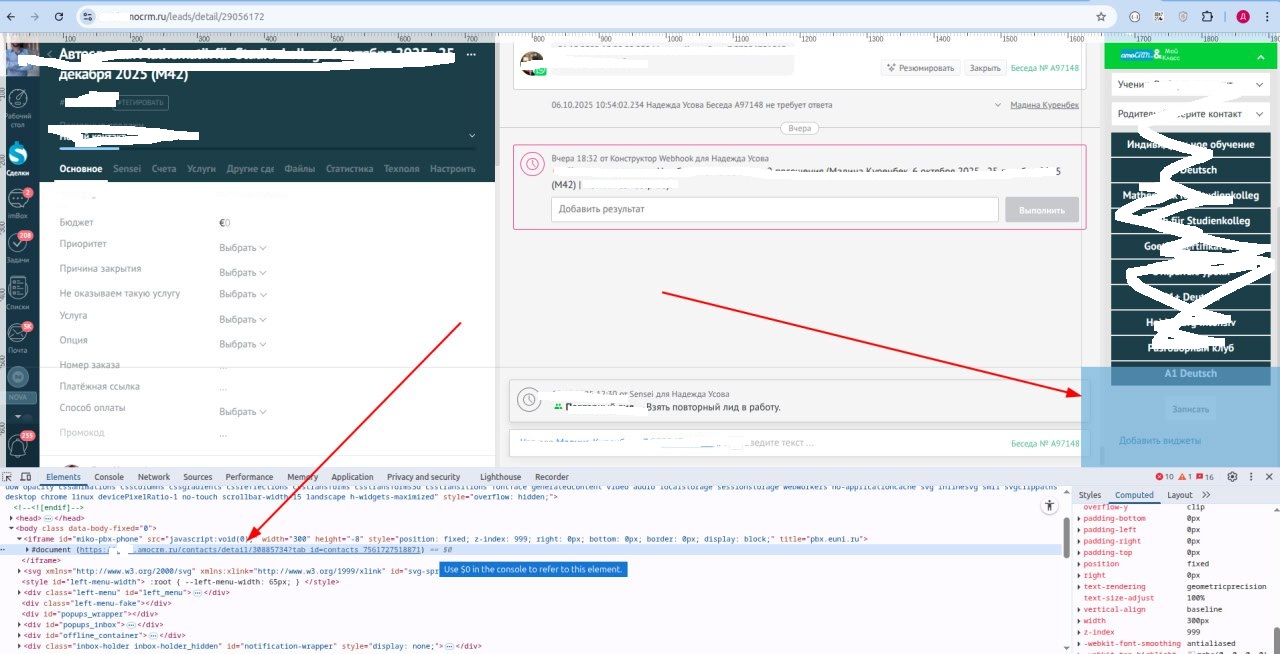Viewport: 1280px width, 654px height.
Task: Expand the head element node in DOM tree
Action: coord(12,518)
